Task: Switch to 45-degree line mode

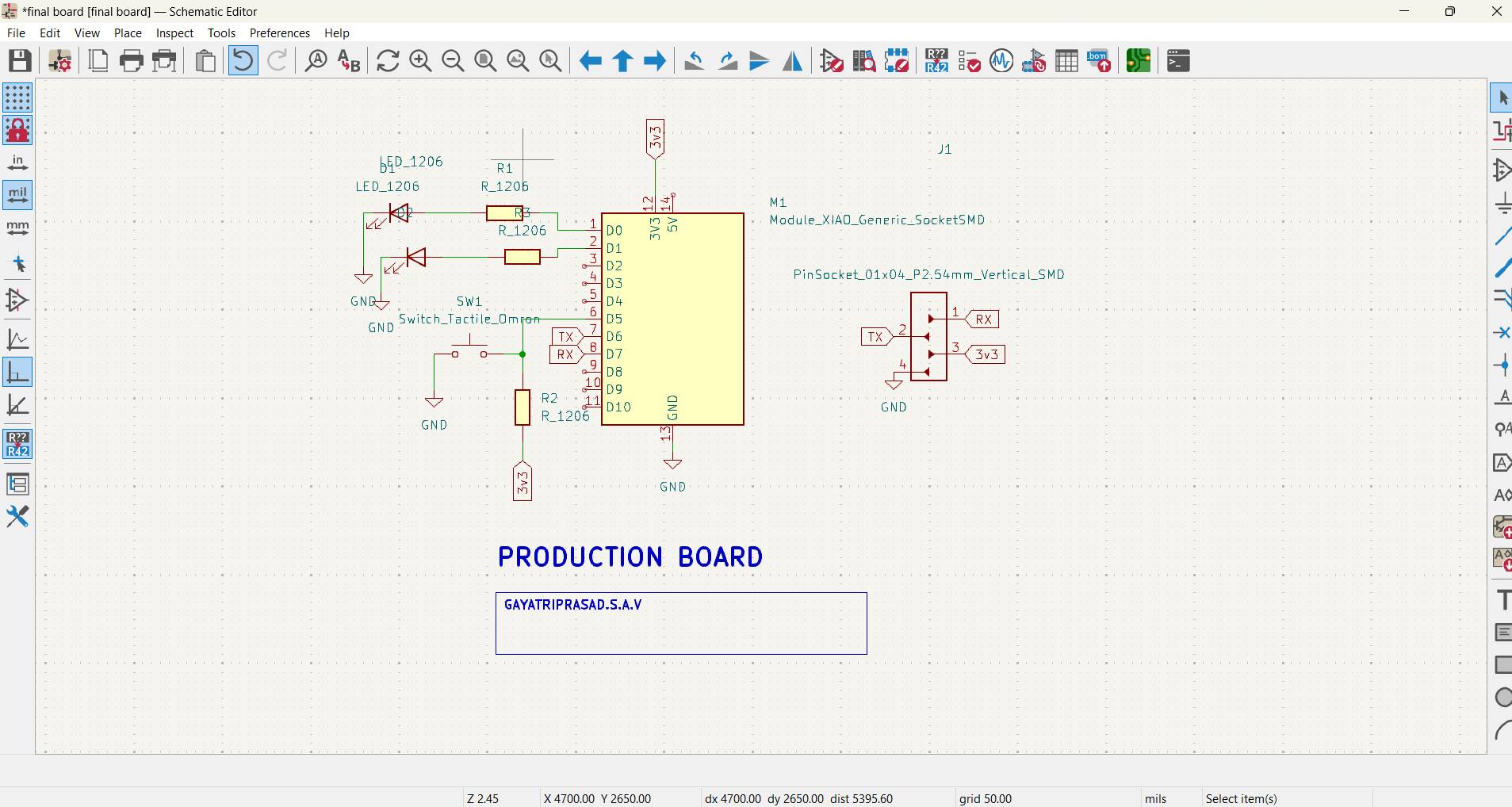Action: 17,405
